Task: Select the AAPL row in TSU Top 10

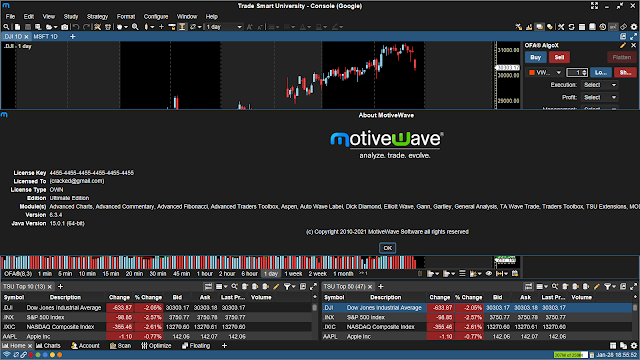Action: [156, 336]
